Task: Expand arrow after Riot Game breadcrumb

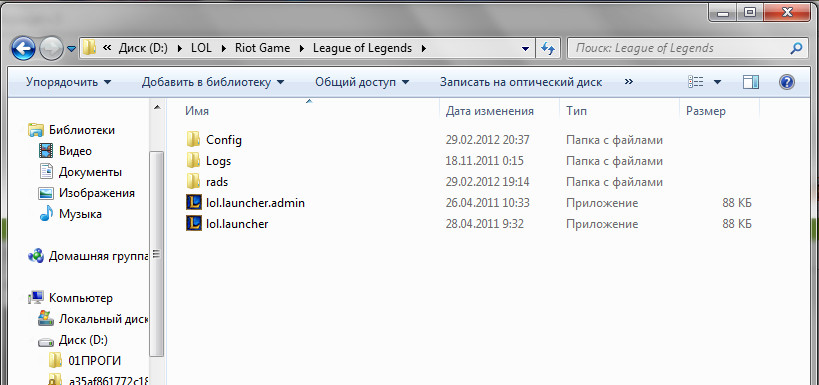Action: (301, 49)
